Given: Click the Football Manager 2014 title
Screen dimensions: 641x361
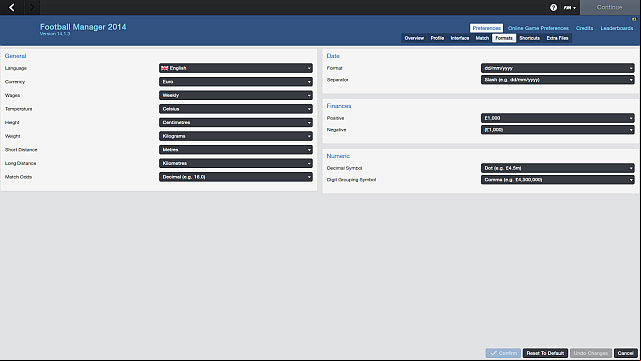Looking at the screenshot, I should [x=83, y=27].
